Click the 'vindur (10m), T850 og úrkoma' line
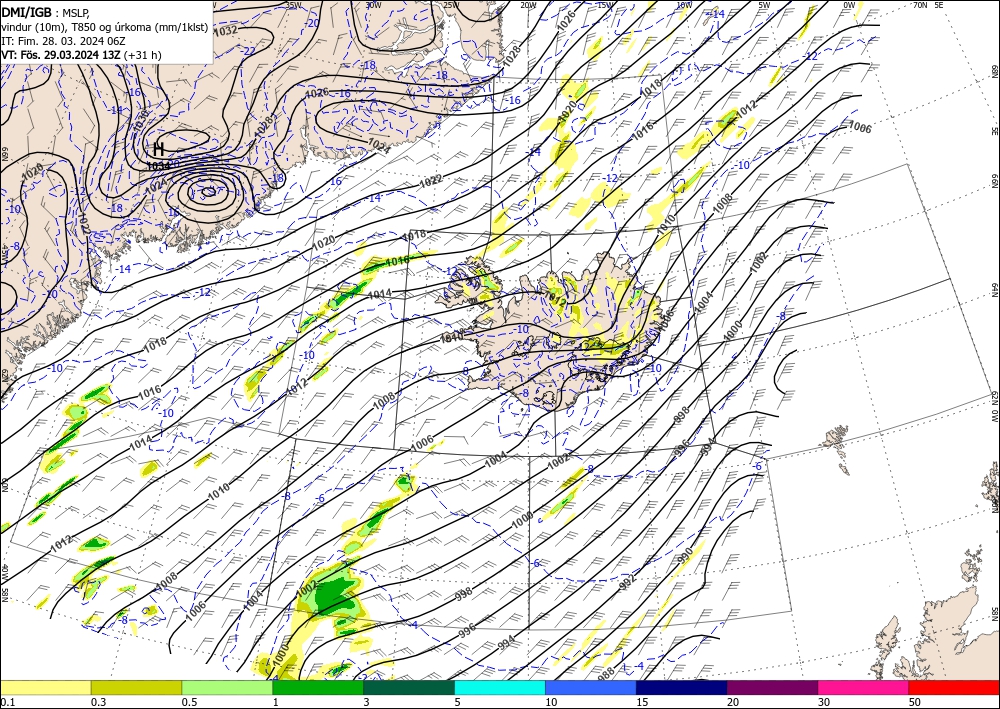The image size is (1000, 709). click(105, 27)
